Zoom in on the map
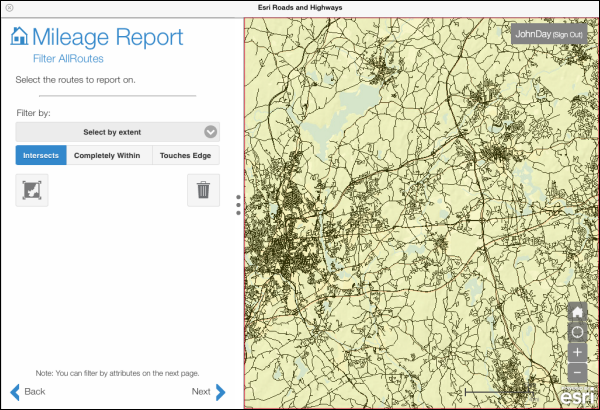 [577, 353]
